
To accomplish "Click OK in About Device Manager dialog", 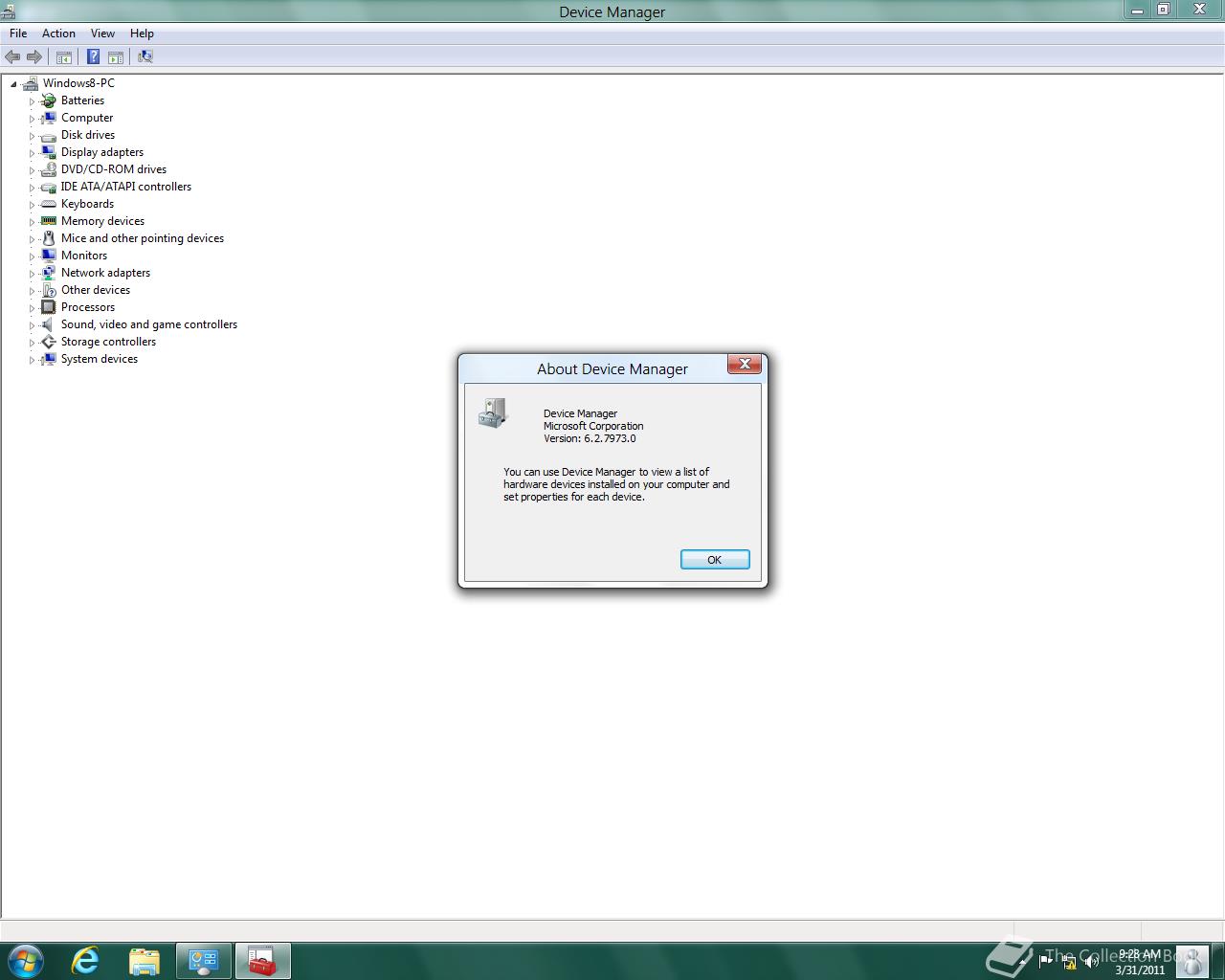I will tap(715, 560).
